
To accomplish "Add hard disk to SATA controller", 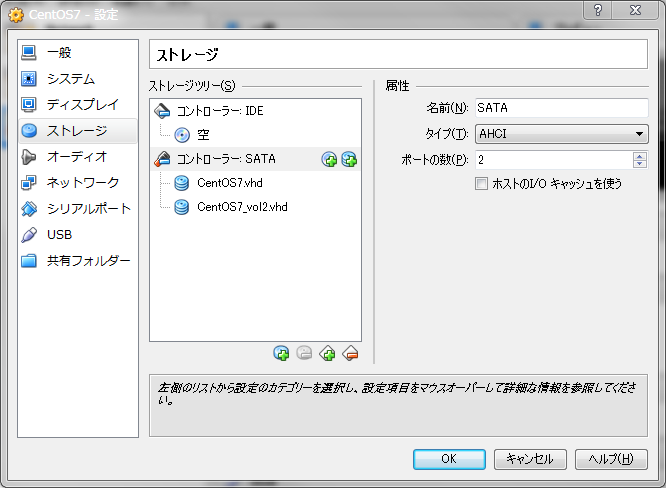I will [349, 159].
